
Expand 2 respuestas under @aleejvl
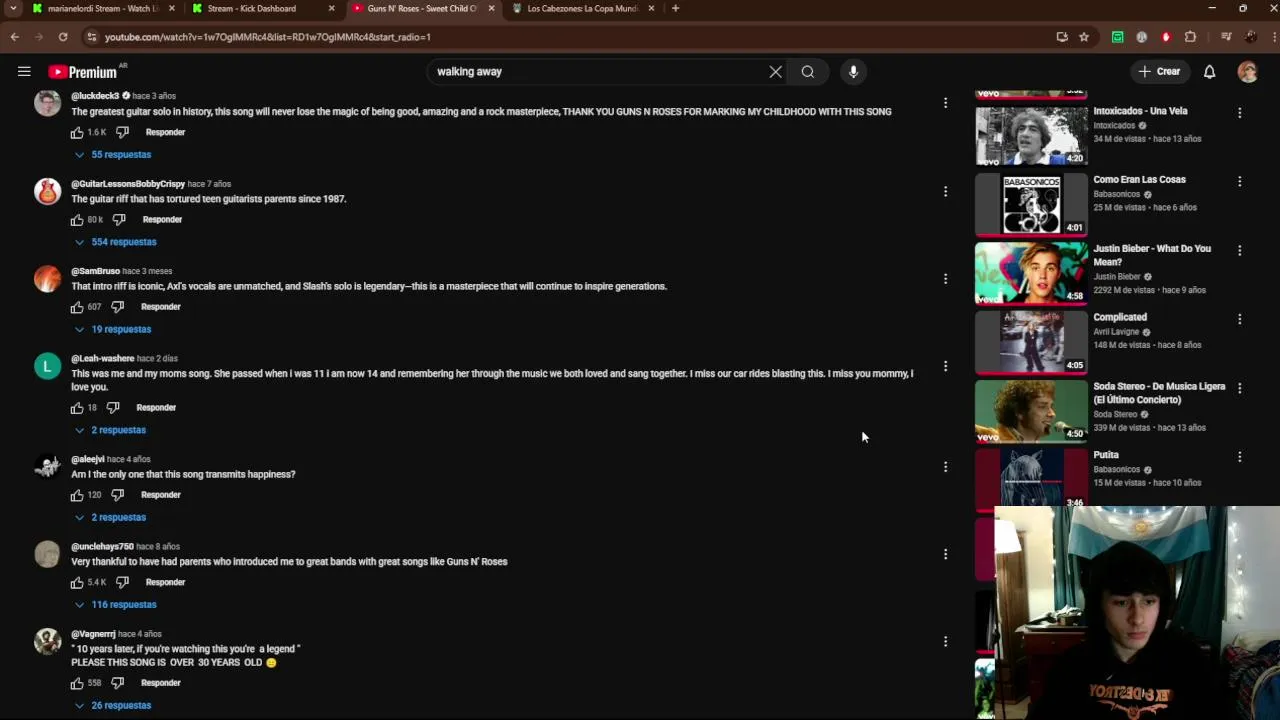(x=111, y=517)
